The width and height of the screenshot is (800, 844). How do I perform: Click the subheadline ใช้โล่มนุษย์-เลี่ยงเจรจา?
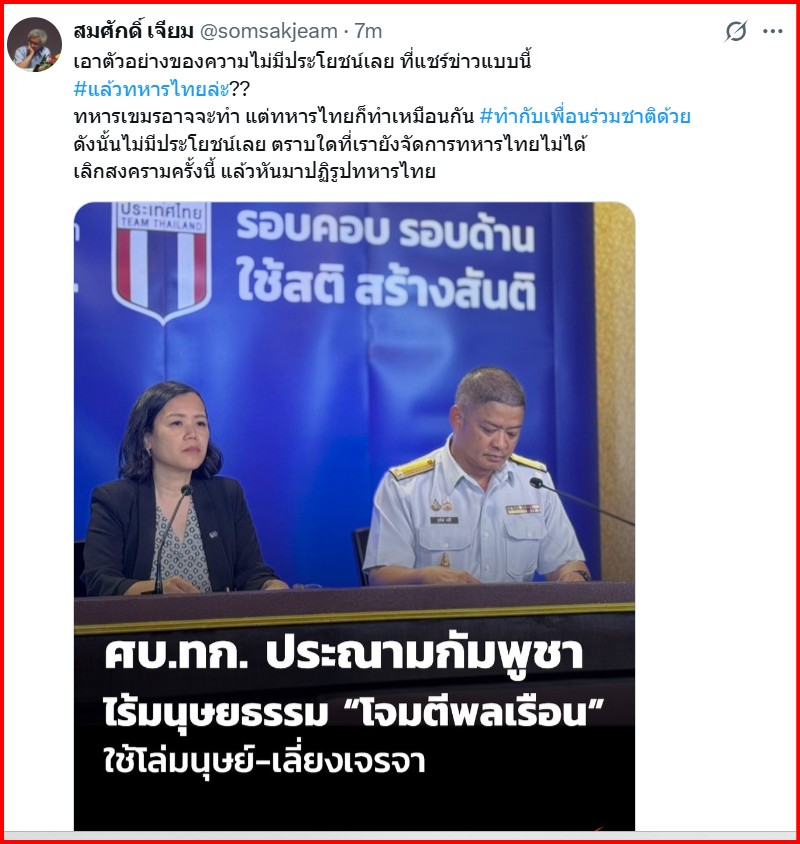click(264, 760)
